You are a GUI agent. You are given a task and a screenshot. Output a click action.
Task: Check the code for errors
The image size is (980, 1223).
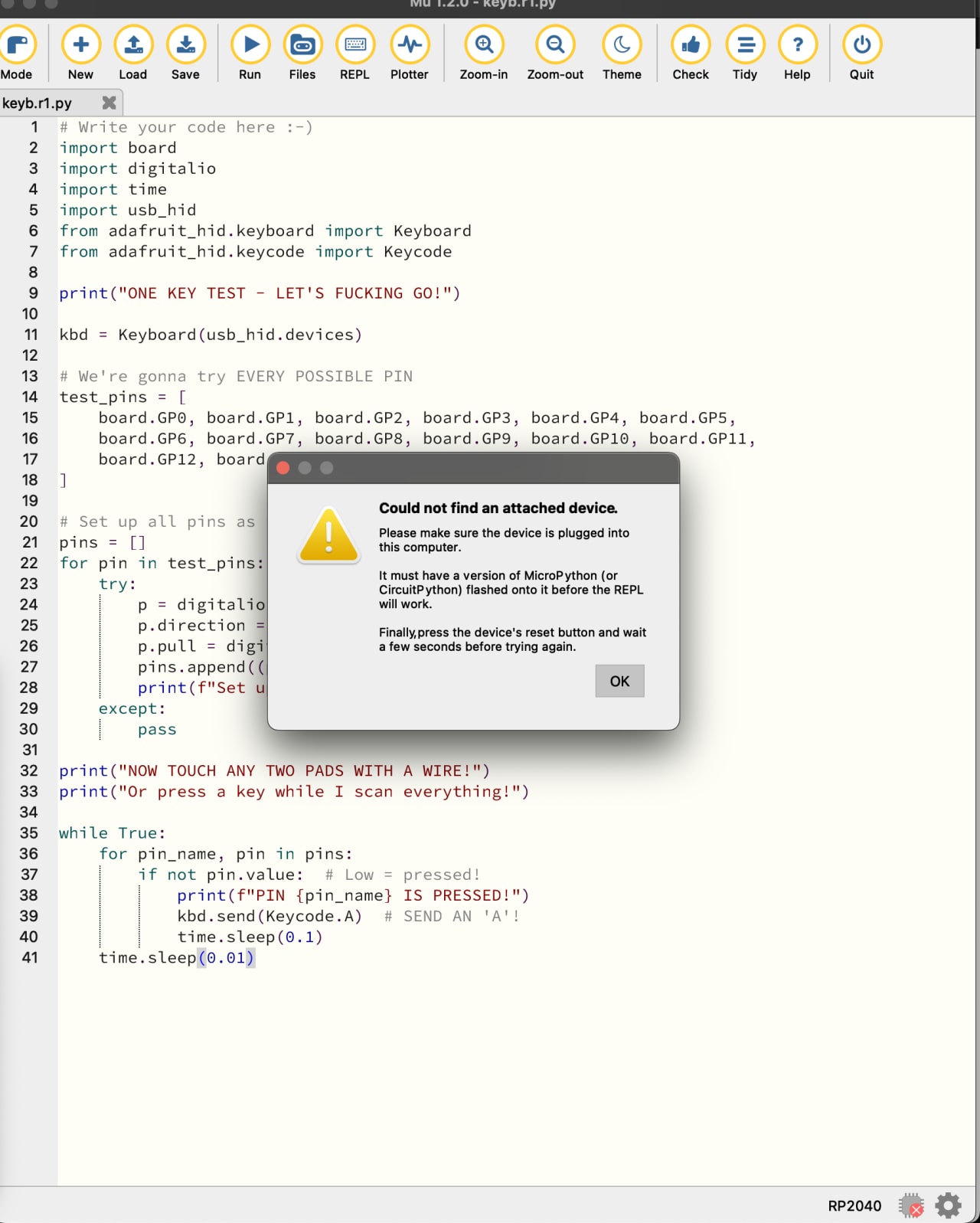pyautogui.click(x=691, y=53)
